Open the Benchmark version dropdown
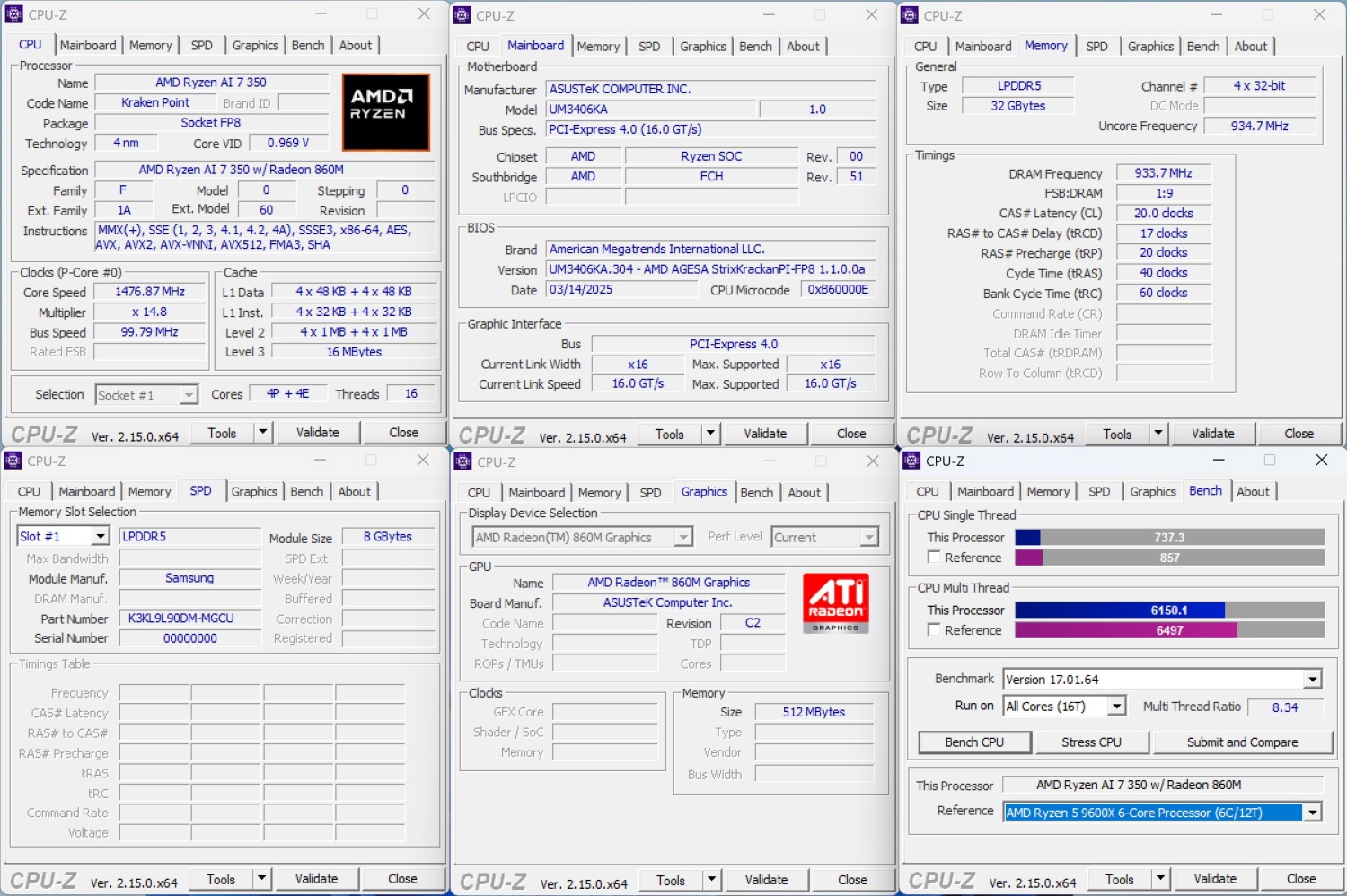The width and height of the screenshot is (1347, 896). point(1313,680)
